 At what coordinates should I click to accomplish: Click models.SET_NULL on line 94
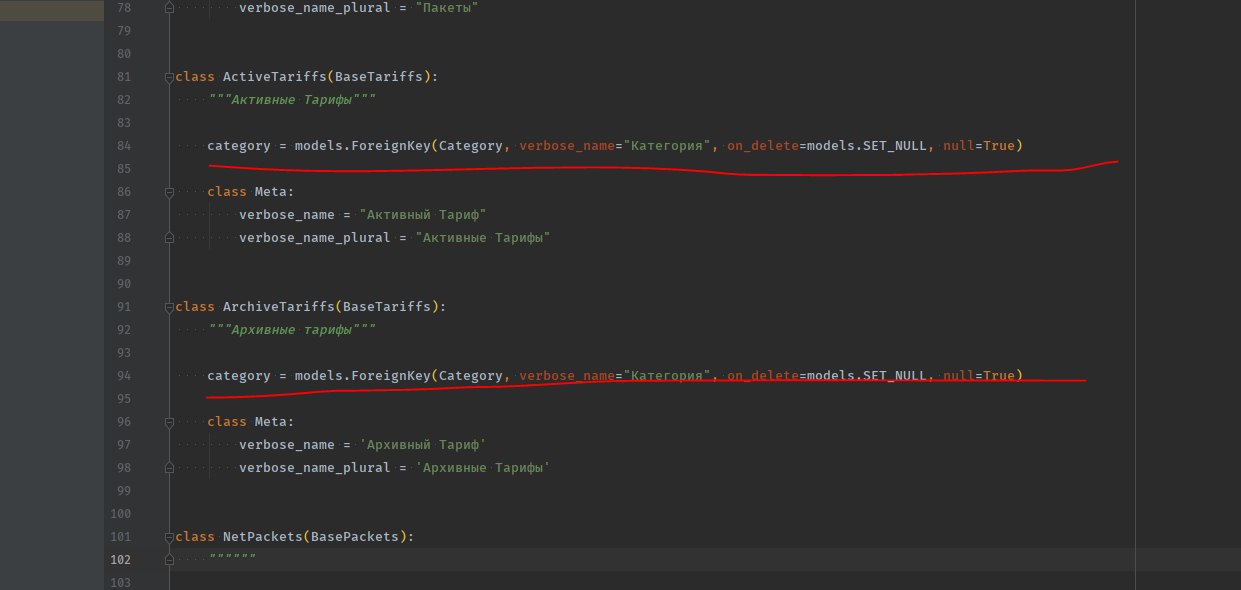click(867, 376)
